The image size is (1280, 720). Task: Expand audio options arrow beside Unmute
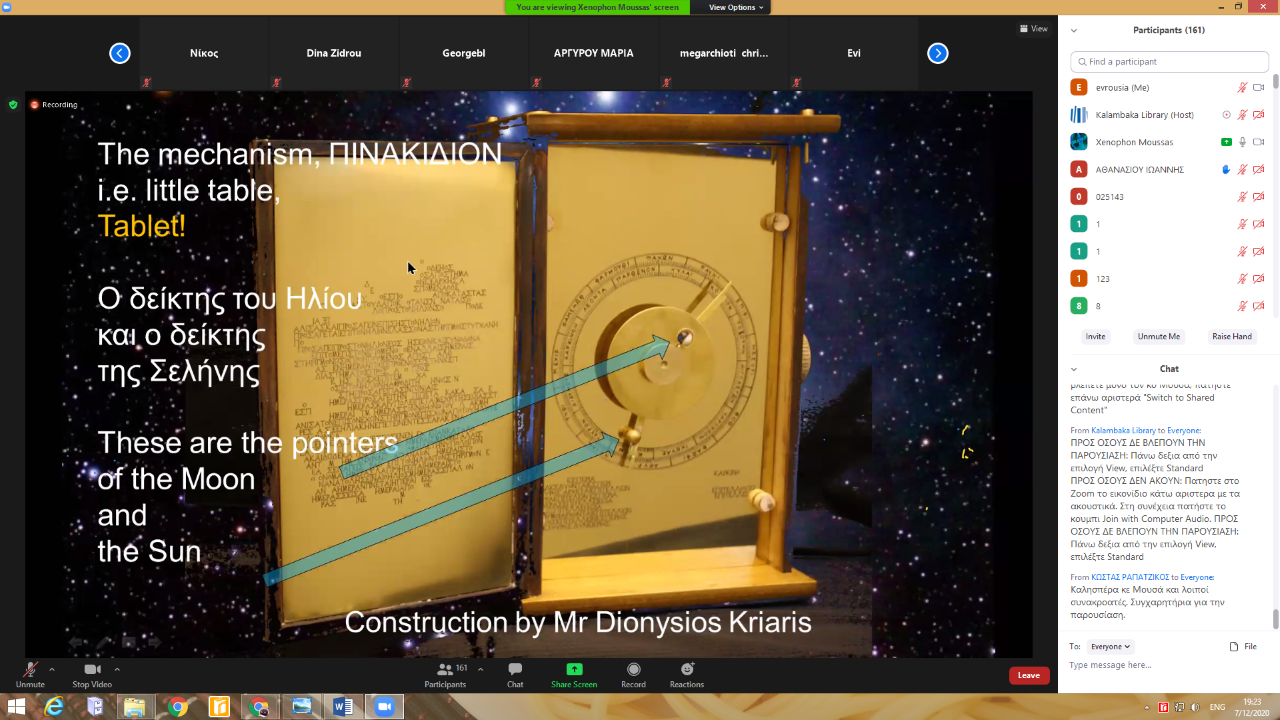pos(52,669)
